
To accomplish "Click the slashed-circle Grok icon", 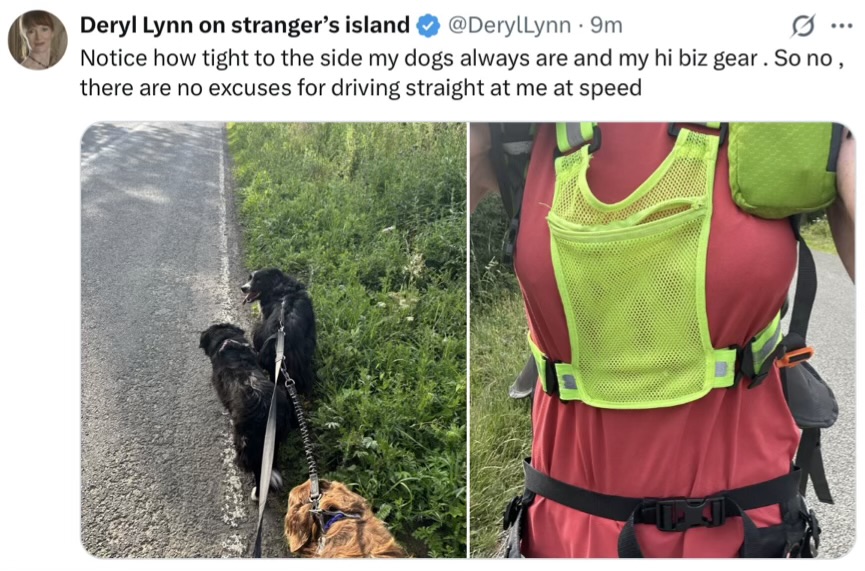I will [x=803, y=25].
